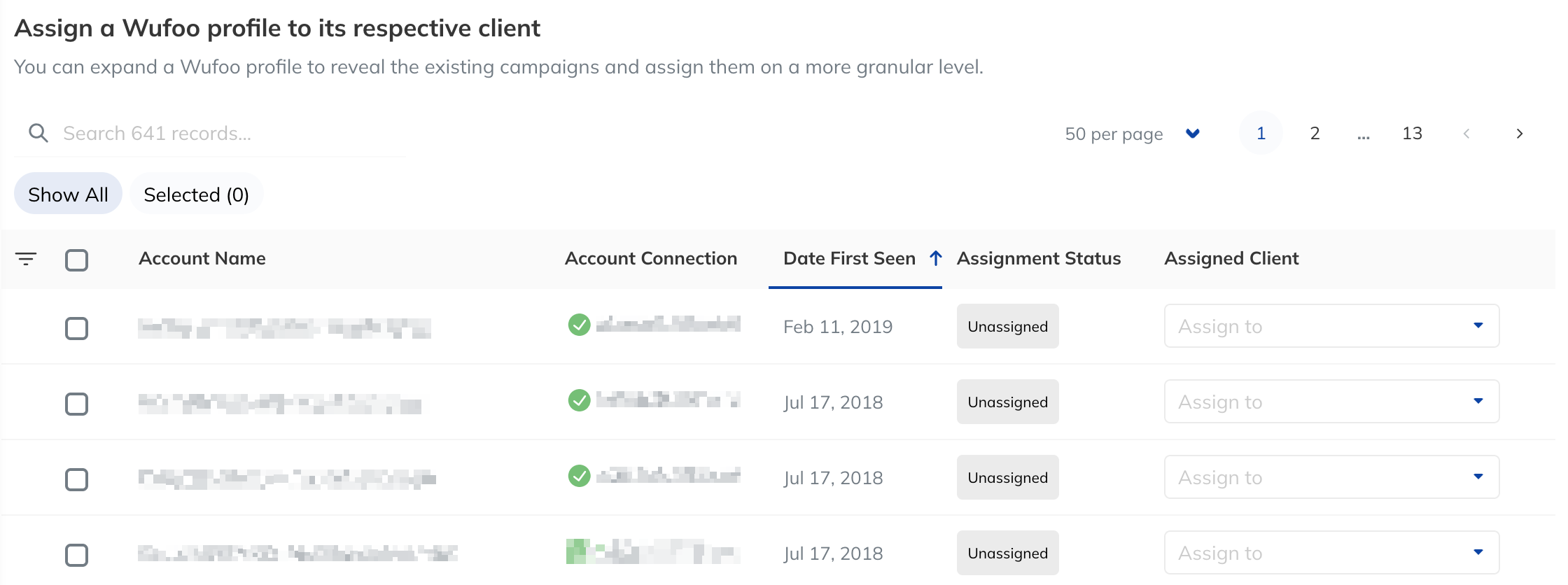
Task: Go to previous page with left chevron
Action: [1466, 134]
